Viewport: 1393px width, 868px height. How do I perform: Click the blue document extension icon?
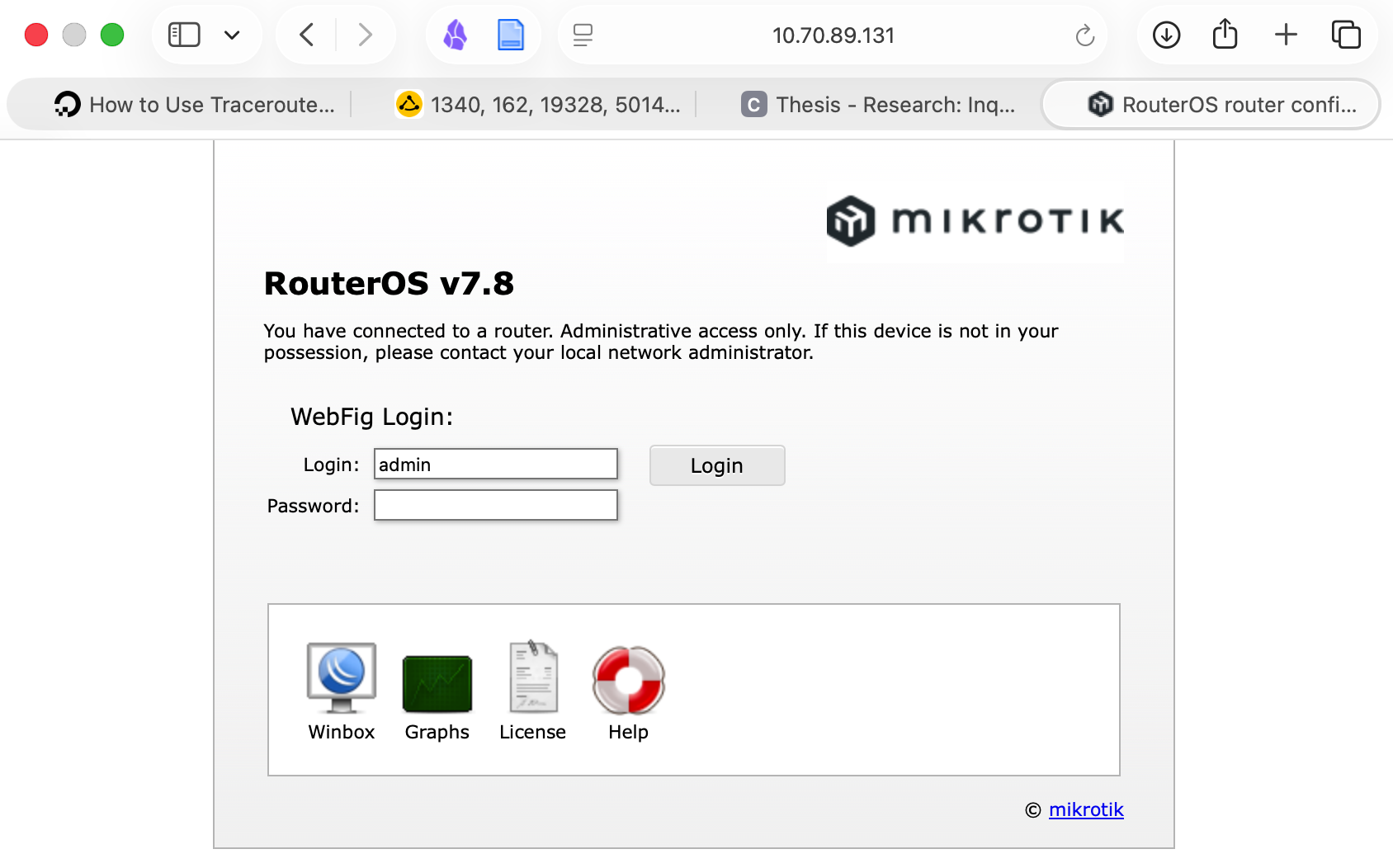tap(511, 35)
